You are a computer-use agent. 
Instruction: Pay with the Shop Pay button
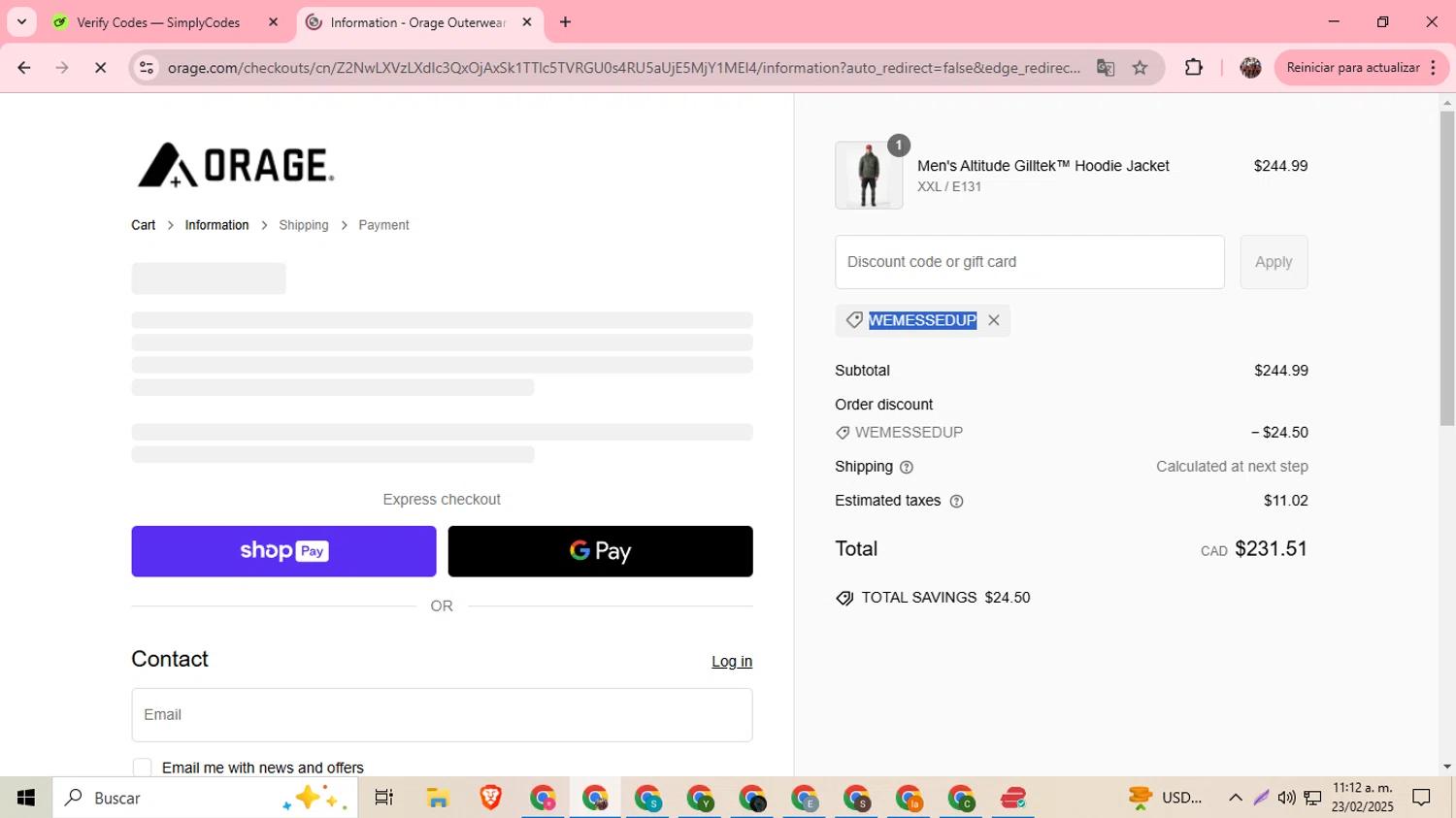[283, 551]
